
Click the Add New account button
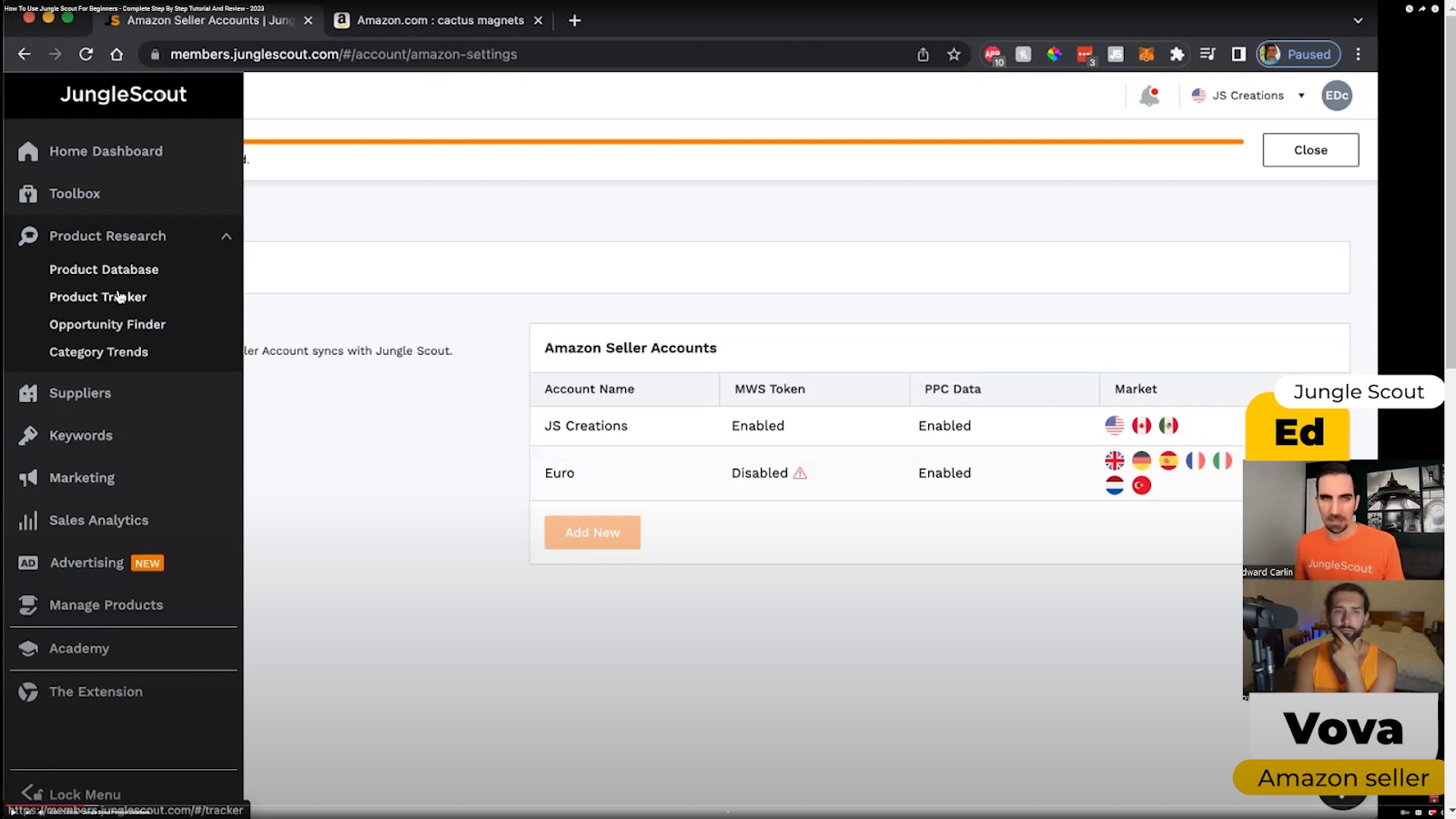pos(592,532)
